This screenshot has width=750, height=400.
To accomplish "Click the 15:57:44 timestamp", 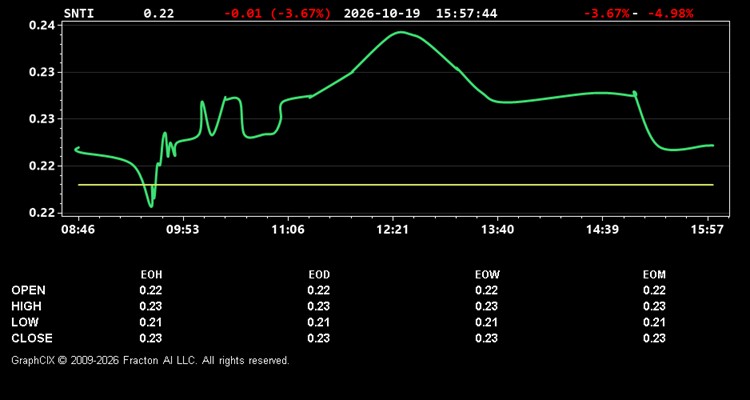I will (x=466, y=13).
